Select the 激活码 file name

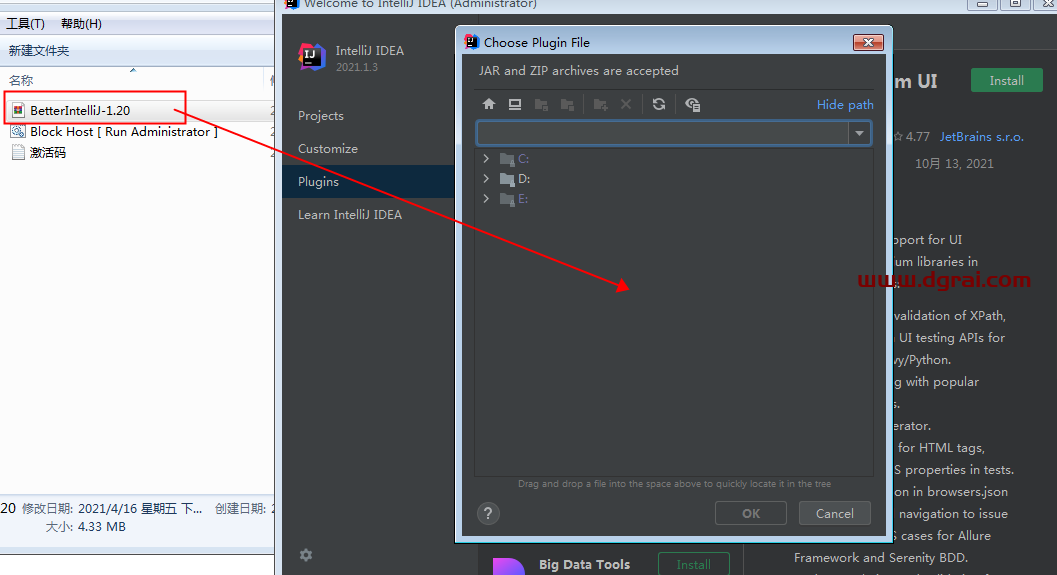pyautogui.click(x=48, y=153)
